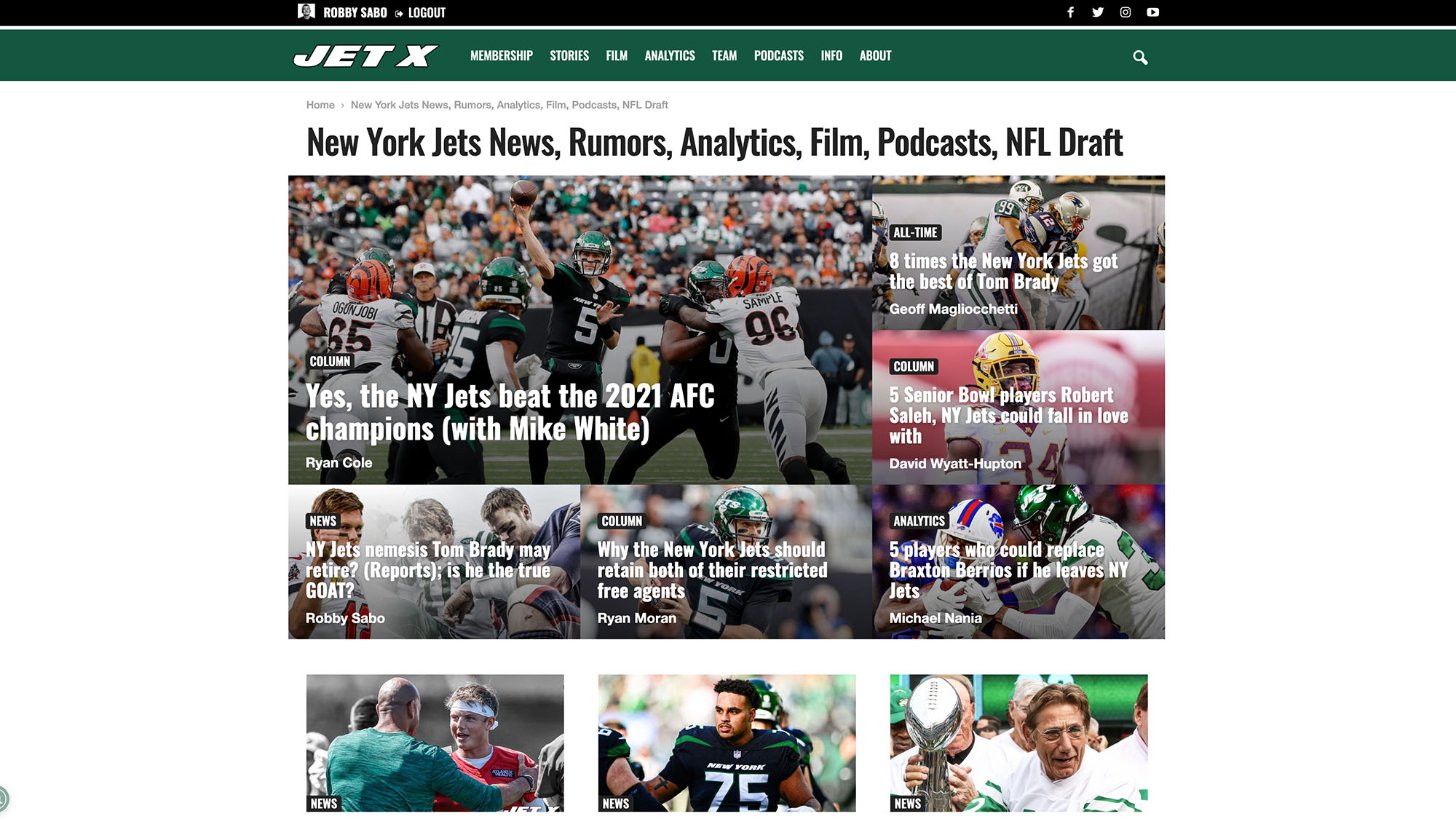Open the 8 times Jets beat Brady article
The width and height of the screenshot is (1456, 819).
click(1003, 272)
